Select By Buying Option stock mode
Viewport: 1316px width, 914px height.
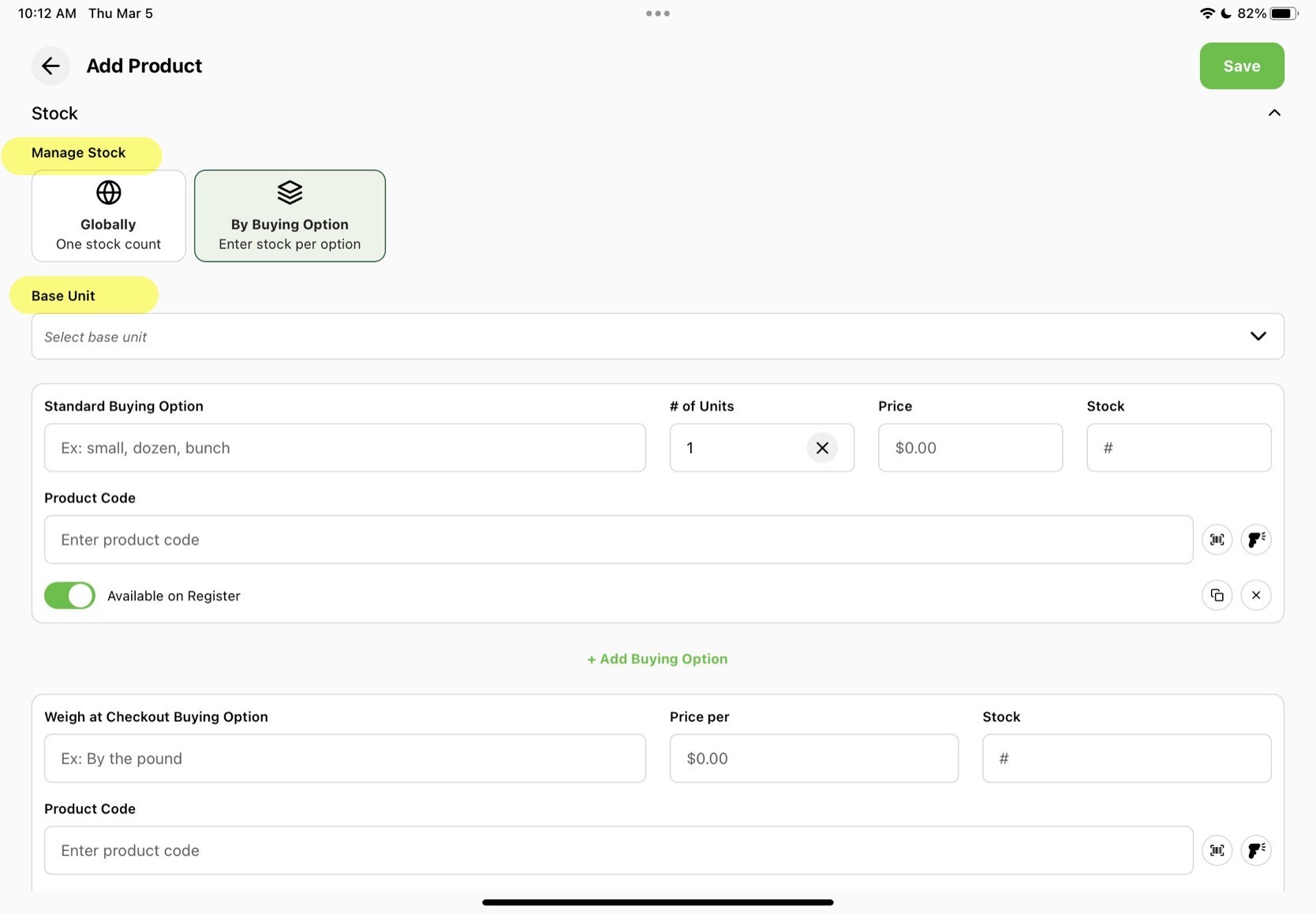(290, 216)
